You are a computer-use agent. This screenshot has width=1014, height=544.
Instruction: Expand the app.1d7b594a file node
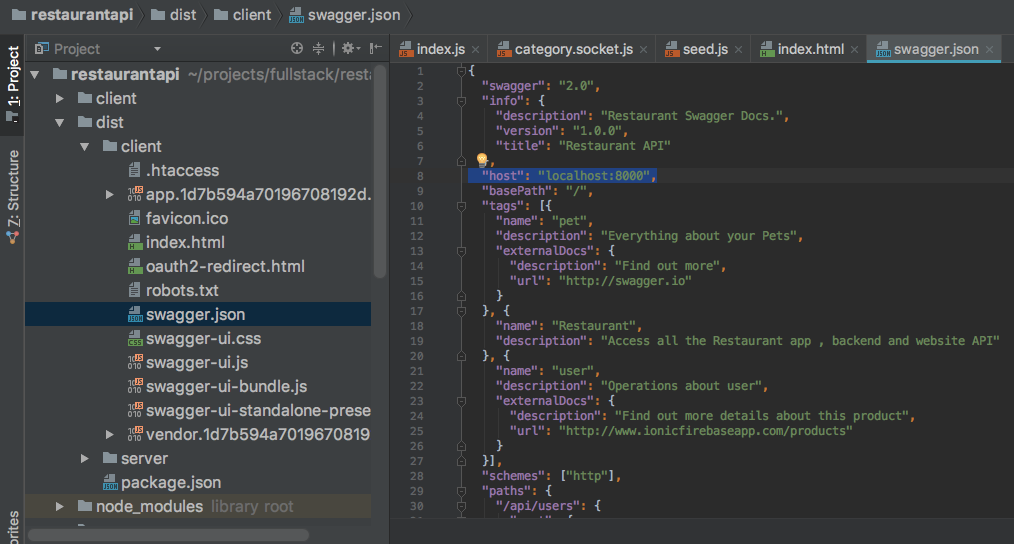[109, 195]
